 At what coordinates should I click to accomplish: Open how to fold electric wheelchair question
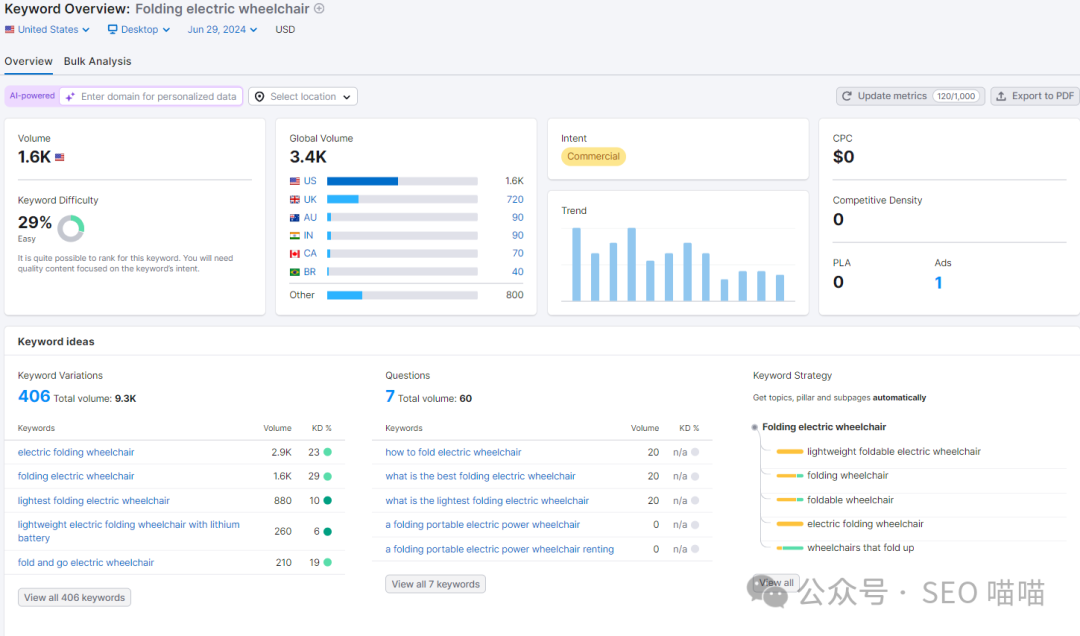tap(453, 452)
